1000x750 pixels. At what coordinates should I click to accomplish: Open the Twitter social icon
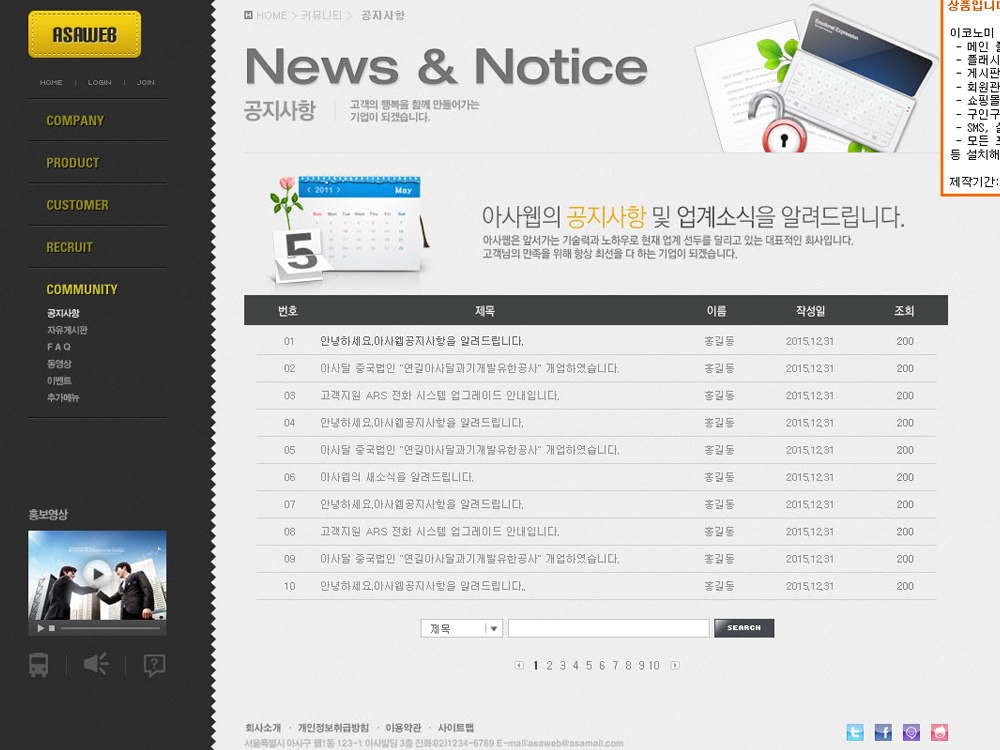[854, 732]
